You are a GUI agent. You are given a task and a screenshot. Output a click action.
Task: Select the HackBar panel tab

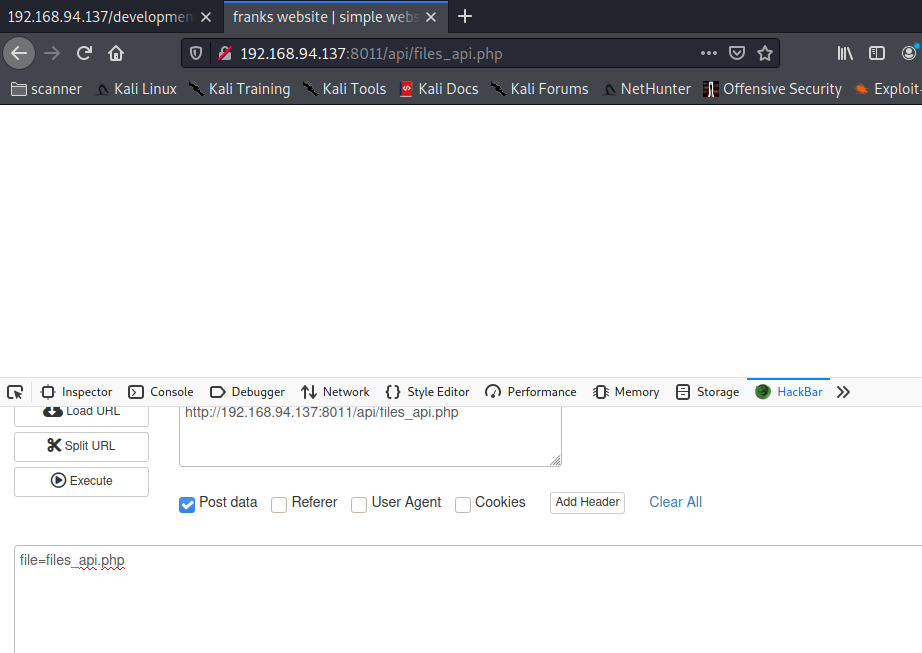tap(789, 392)
